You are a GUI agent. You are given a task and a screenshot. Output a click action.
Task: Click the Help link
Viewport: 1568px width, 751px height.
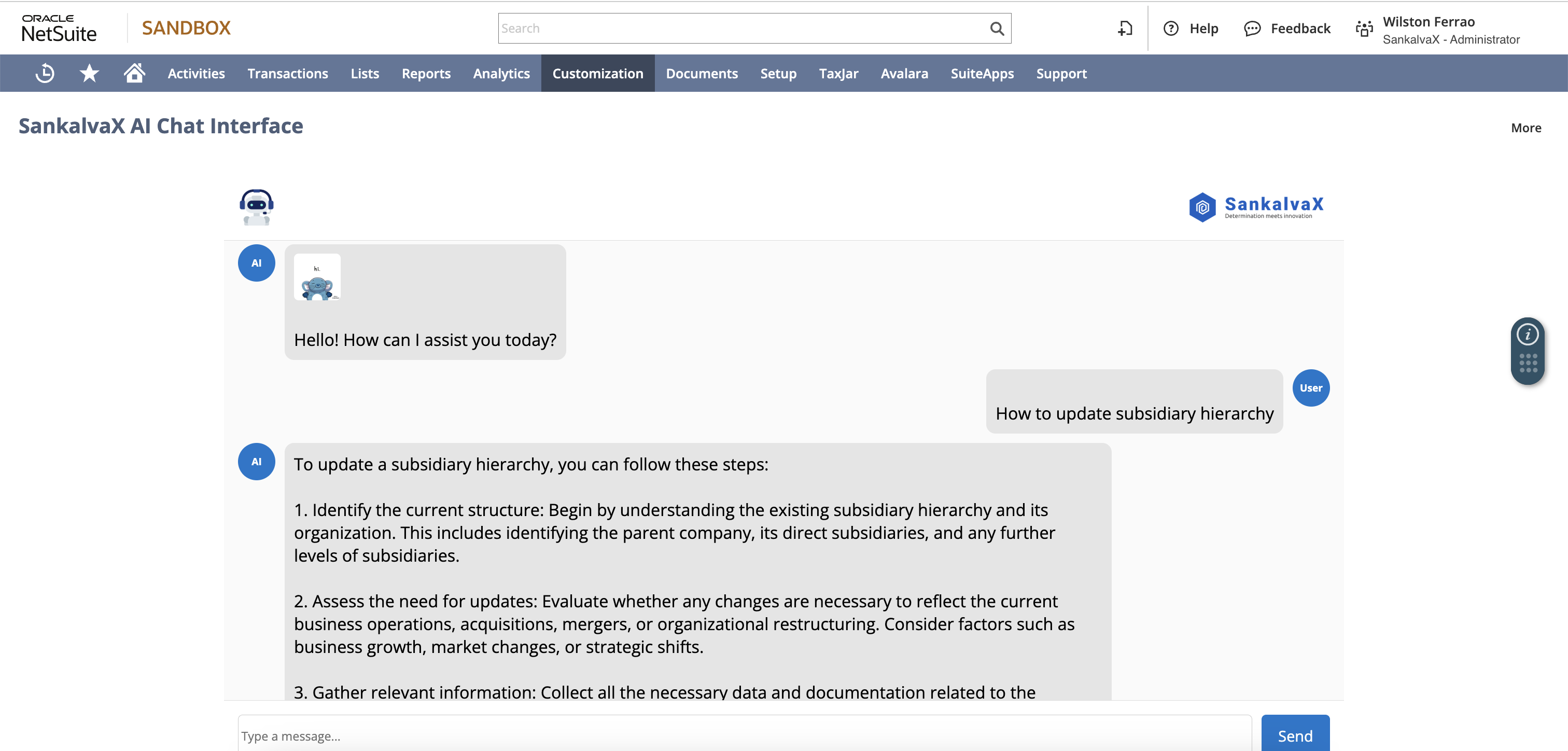pyautogui.click(x=1204, y=29)
